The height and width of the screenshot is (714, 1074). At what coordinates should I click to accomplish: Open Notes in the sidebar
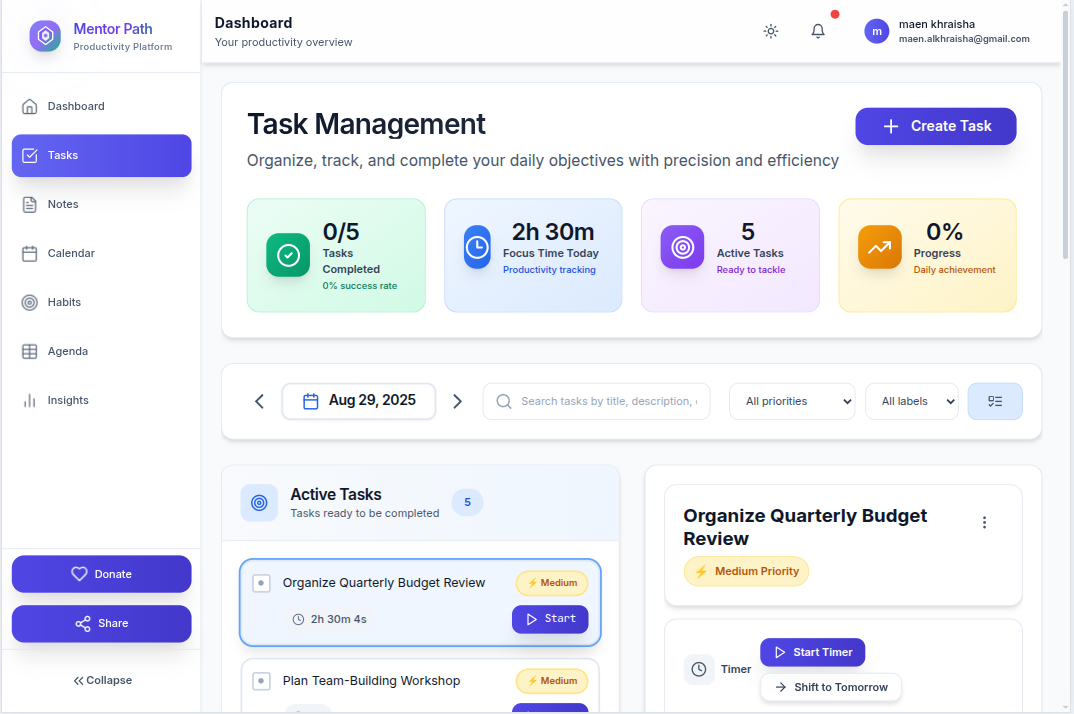coord(63,204)
